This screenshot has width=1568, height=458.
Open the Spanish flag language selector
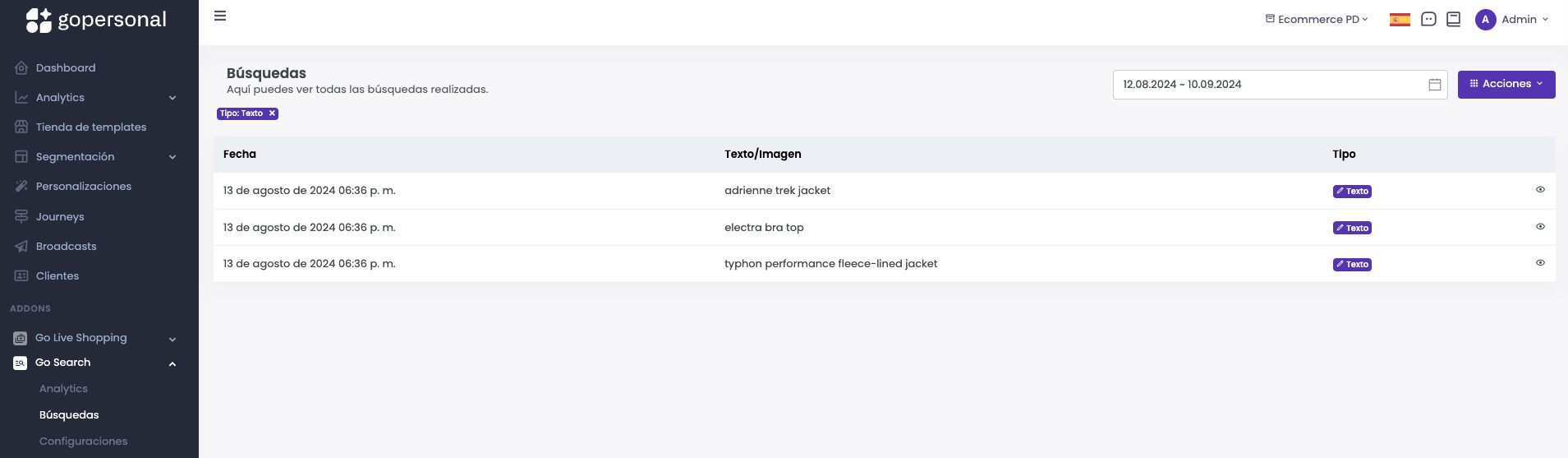click(1400, 20)
